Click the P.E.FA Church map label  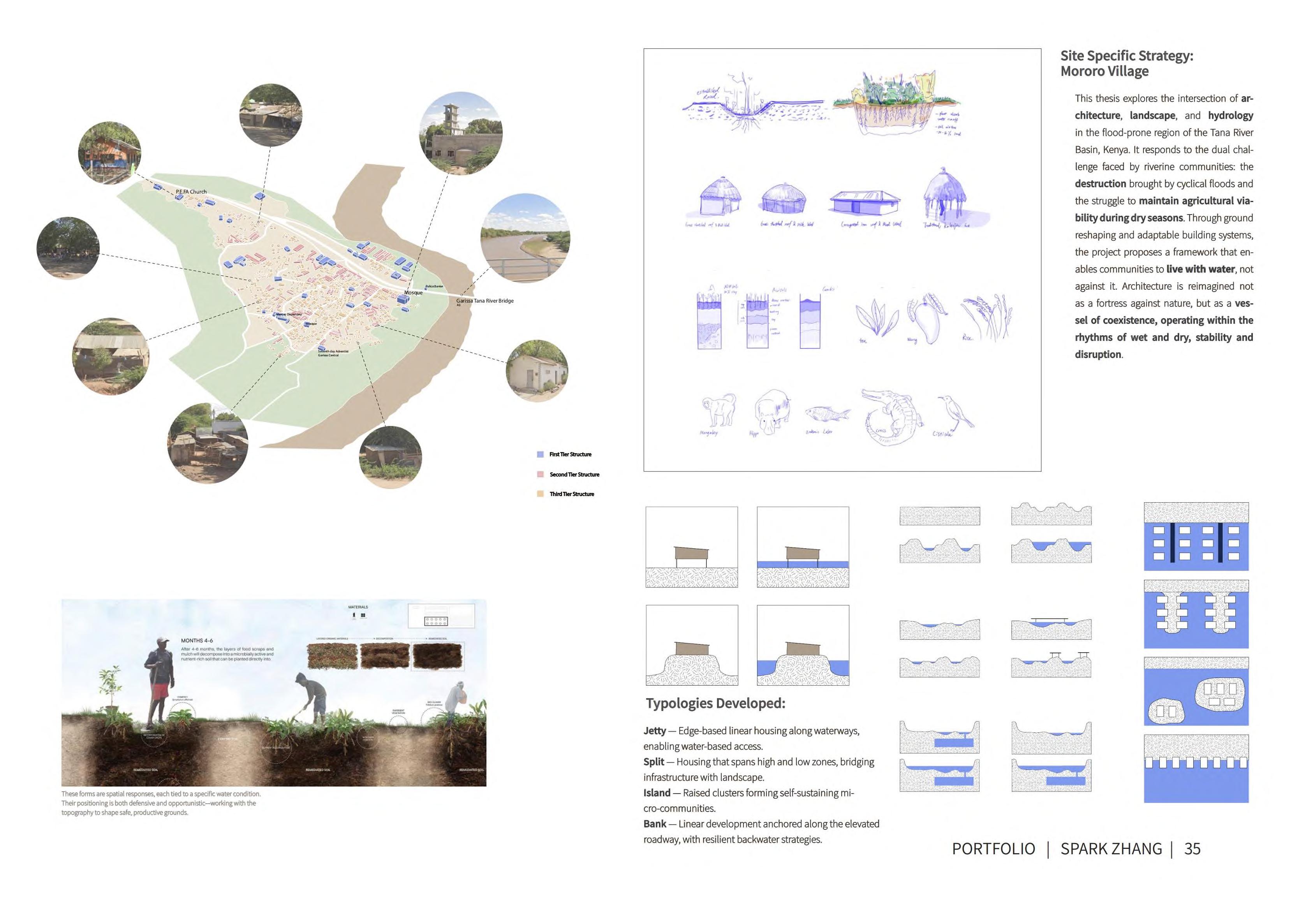click(x=191, y=192)
